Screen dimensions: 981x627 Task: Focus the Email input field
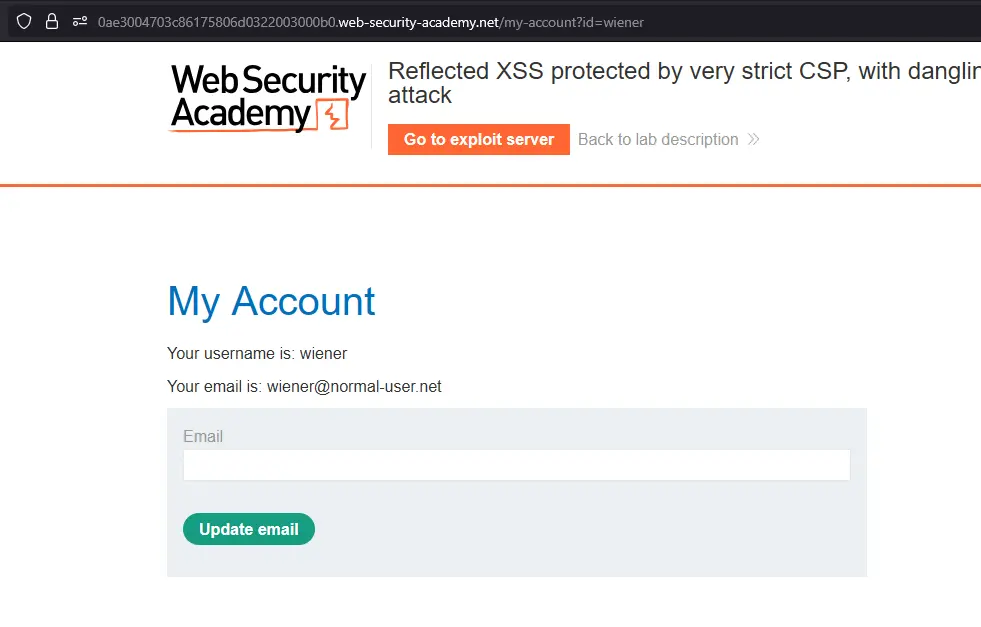(516, 465)
